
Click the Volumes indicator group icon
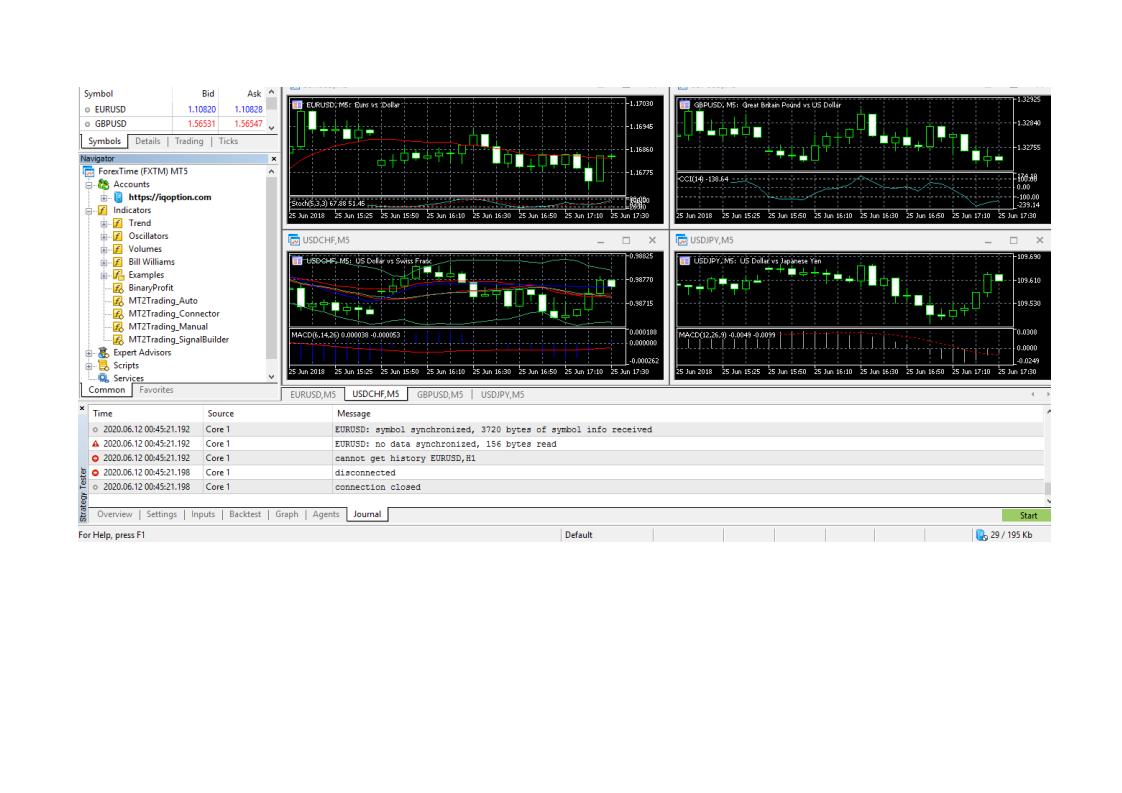(118, 249)
